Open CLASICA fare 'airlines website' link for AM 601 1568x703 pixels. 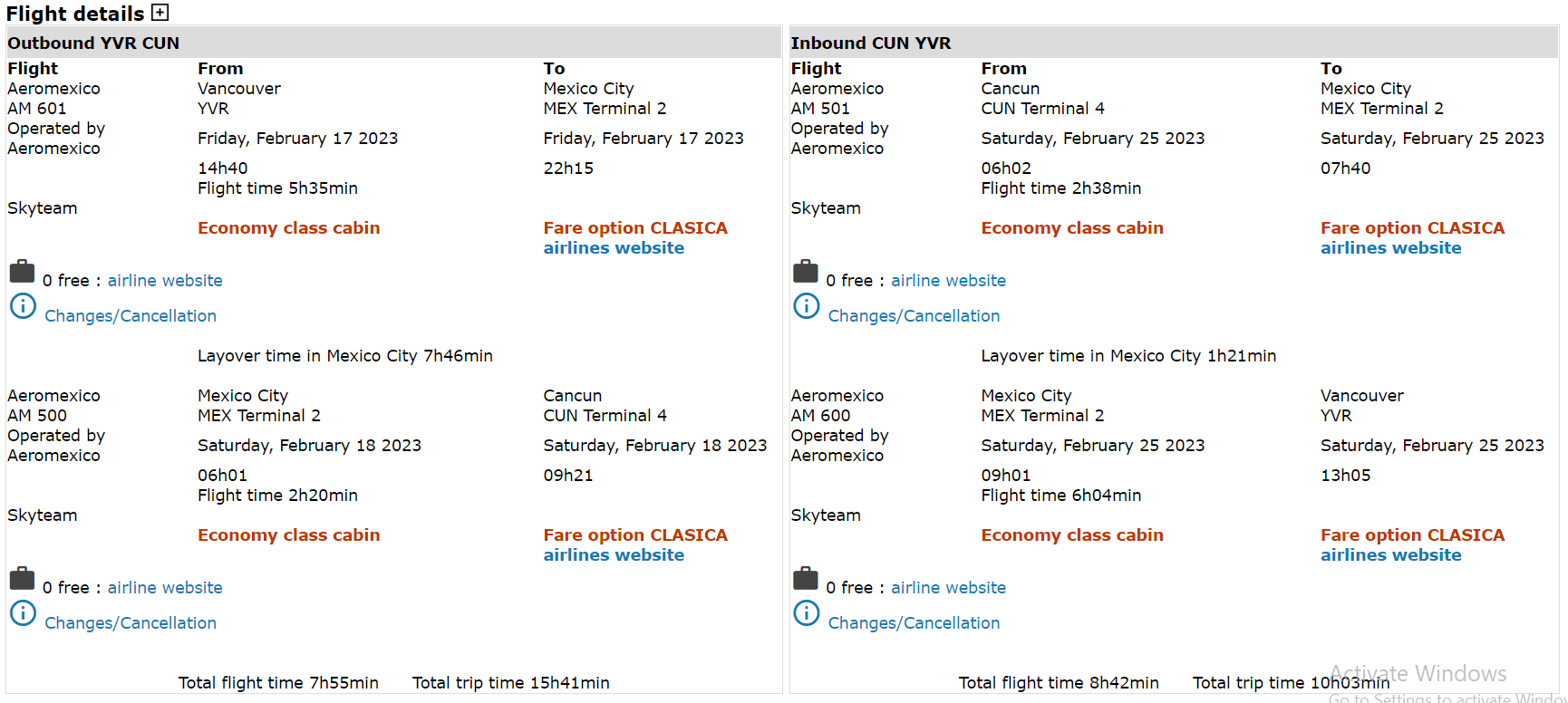tap(614, 248)
